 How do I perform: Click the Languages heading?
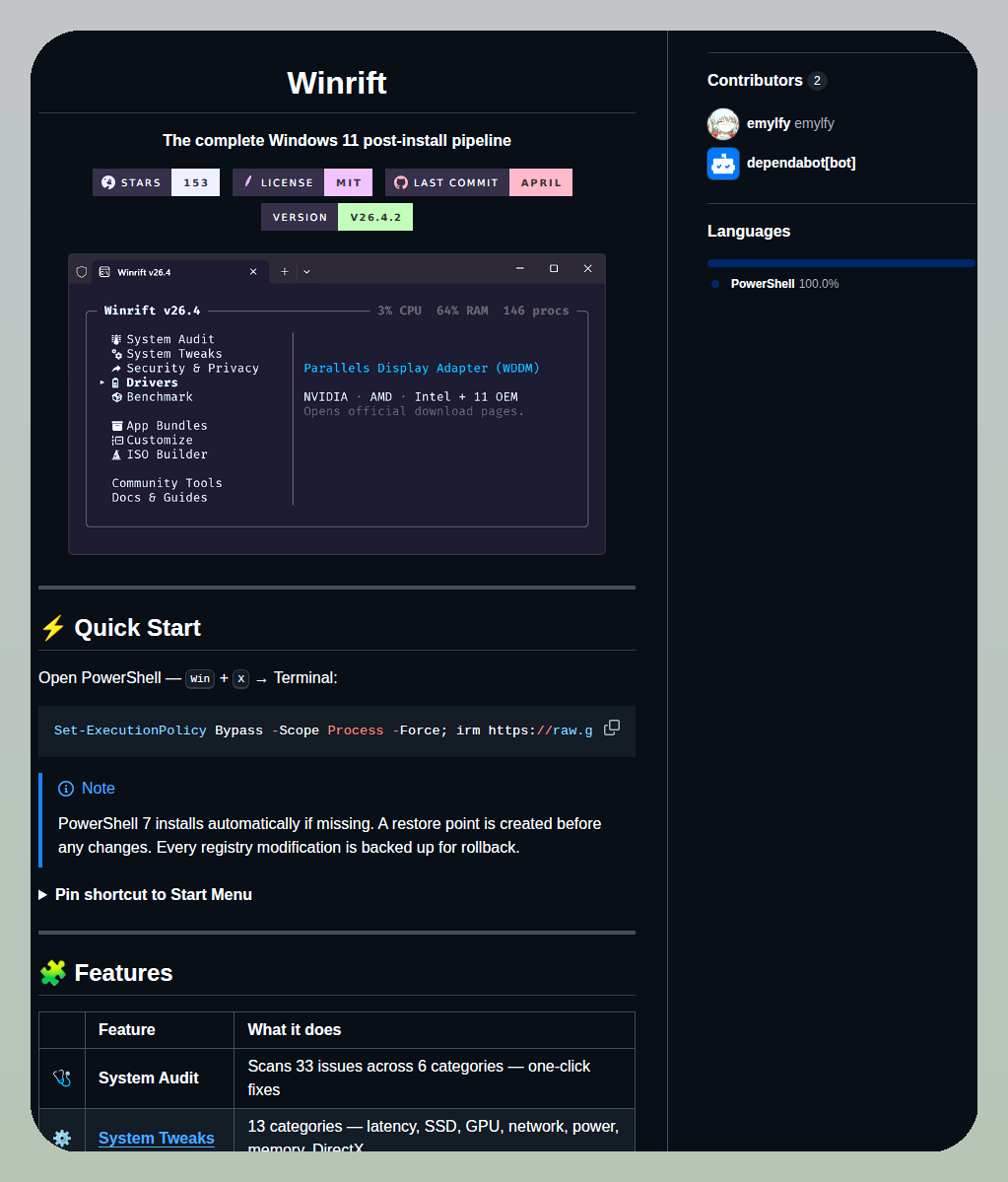[749, 232]
